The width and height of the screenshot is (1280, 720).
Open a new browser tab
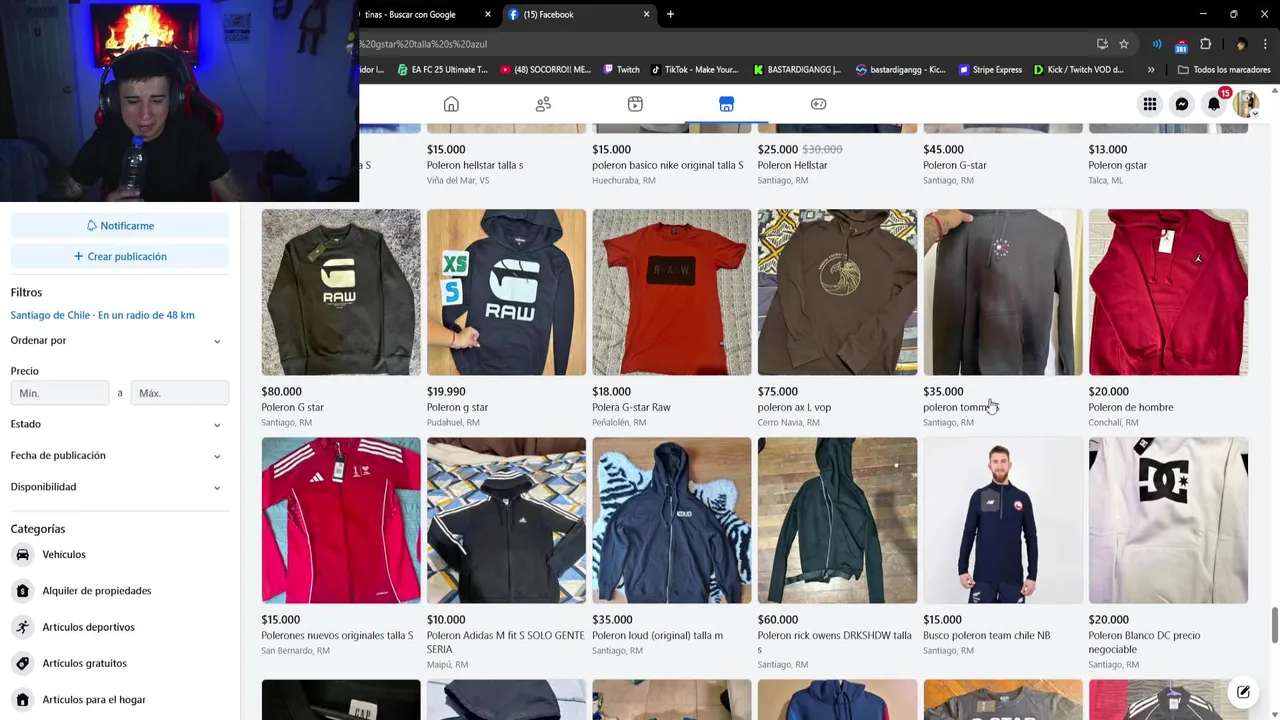(x=670, y=14)
